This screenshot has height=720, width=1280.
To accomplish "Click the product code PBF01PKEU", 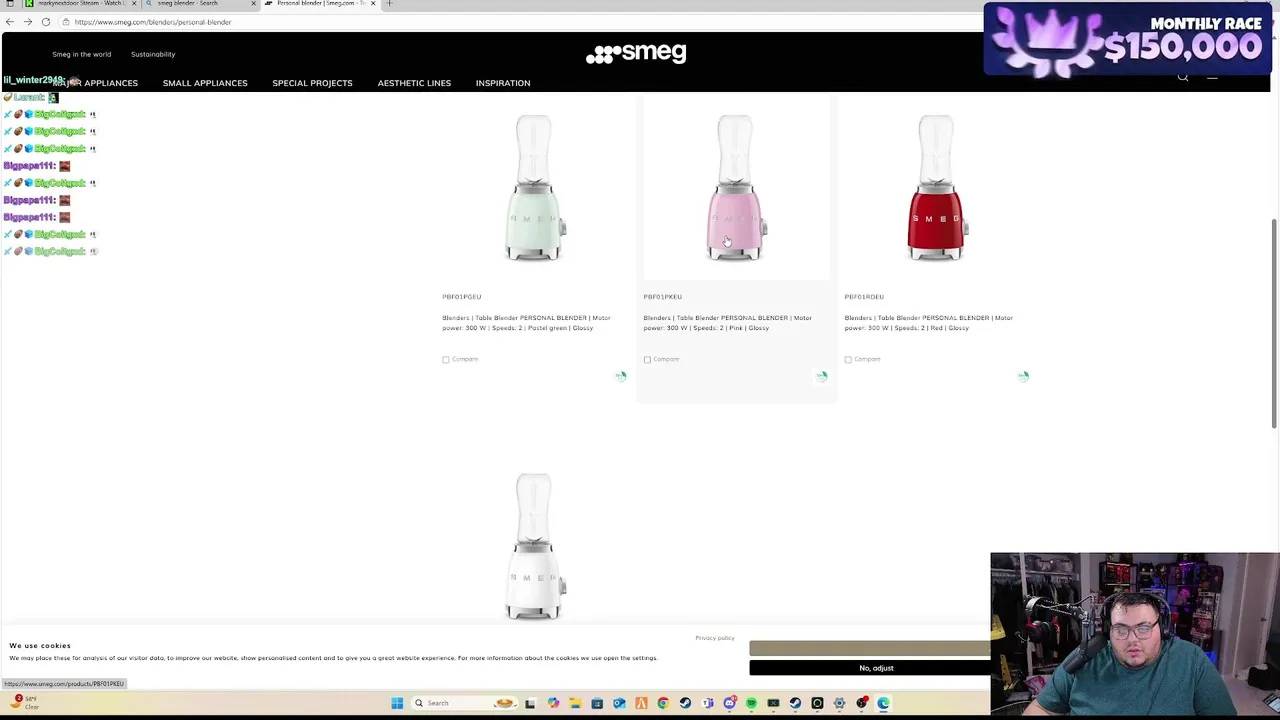I will (x=663, y=297).
